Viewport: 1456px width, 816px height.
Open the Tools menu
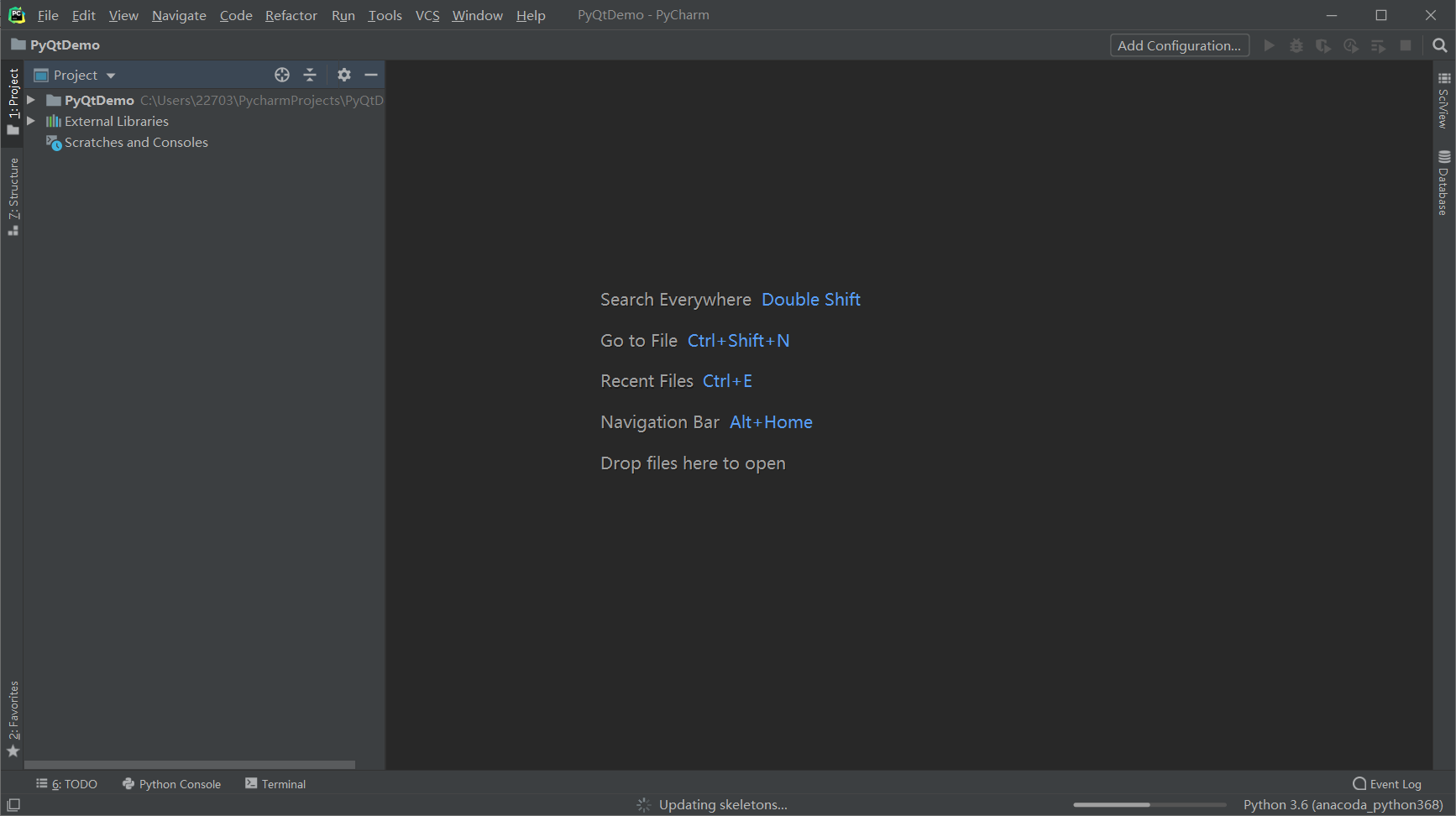coord(385,15)
